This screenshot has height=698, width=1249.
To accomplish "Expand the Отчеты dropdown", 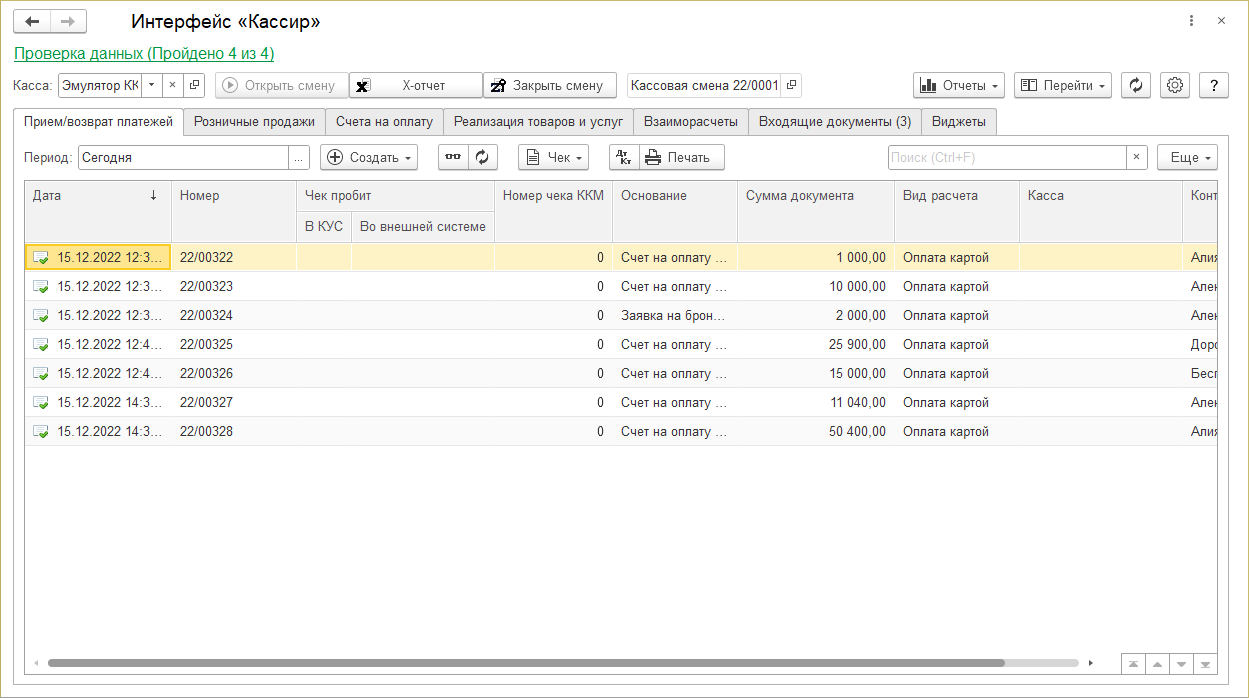I will [x=958, y=86].
